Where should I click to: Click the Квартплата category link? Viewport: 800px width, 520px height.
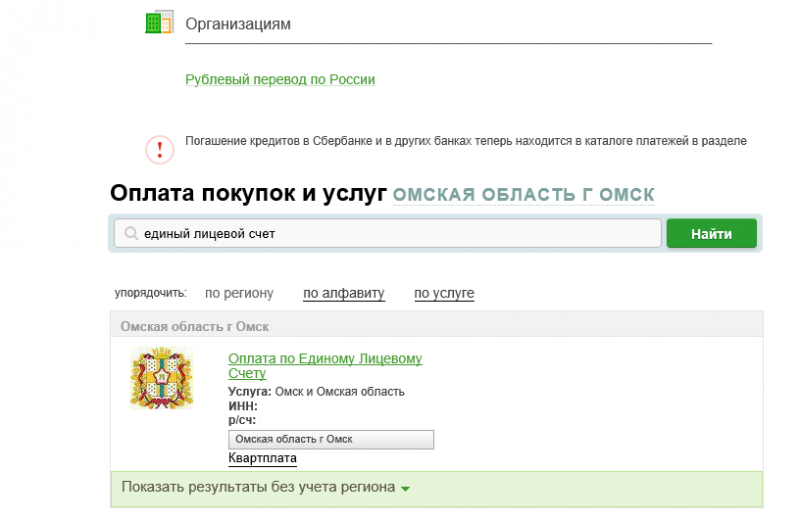pos(262,458)
